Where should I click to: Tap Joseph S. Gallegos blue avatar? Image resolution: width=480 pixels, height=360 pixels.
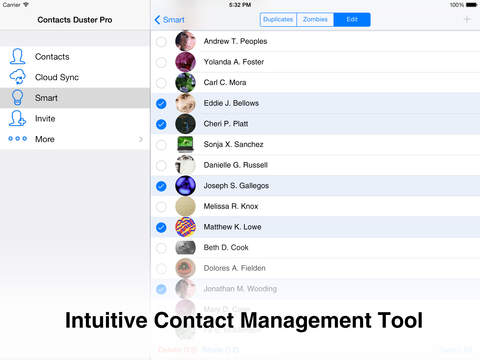tap(185, 186)
